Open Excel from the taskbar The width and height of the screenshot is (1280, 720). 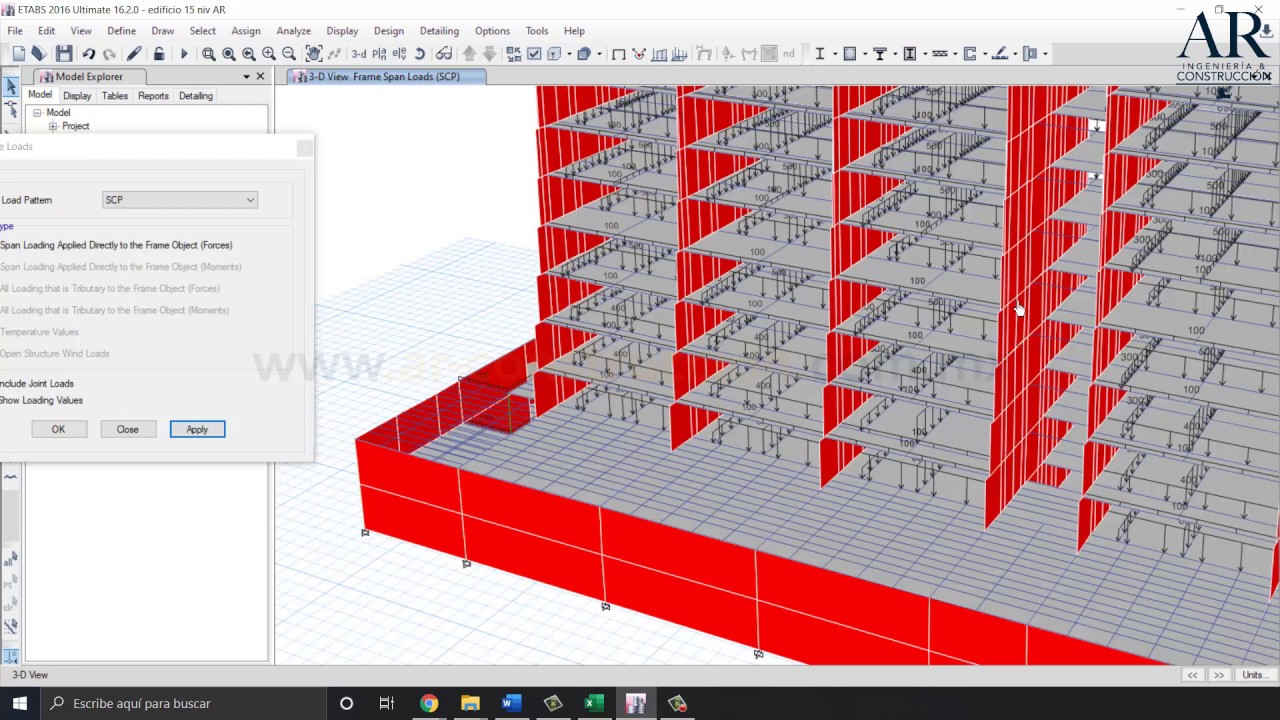point(594,703)
